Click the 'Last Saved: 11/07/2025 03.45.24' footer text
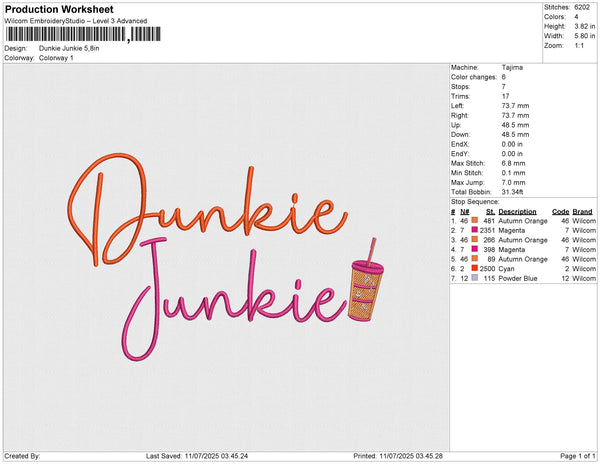600x464 pixels. [197, 456]
